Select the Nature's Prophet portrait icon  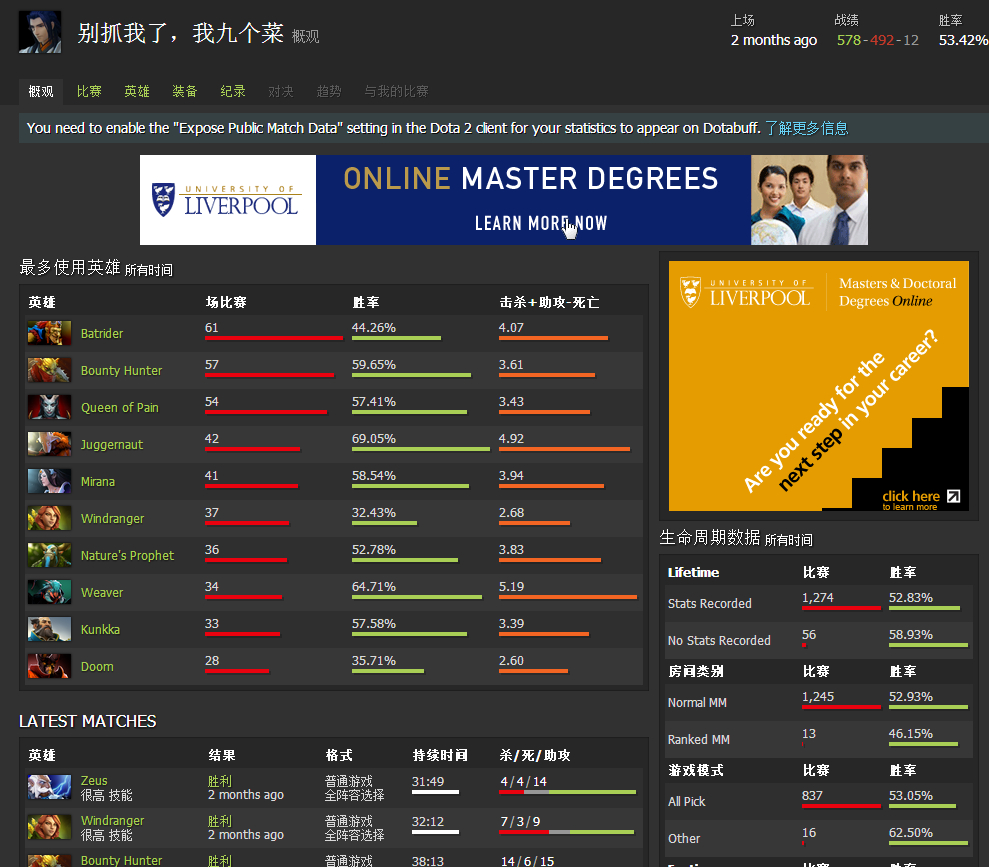(x=49, y=555)
